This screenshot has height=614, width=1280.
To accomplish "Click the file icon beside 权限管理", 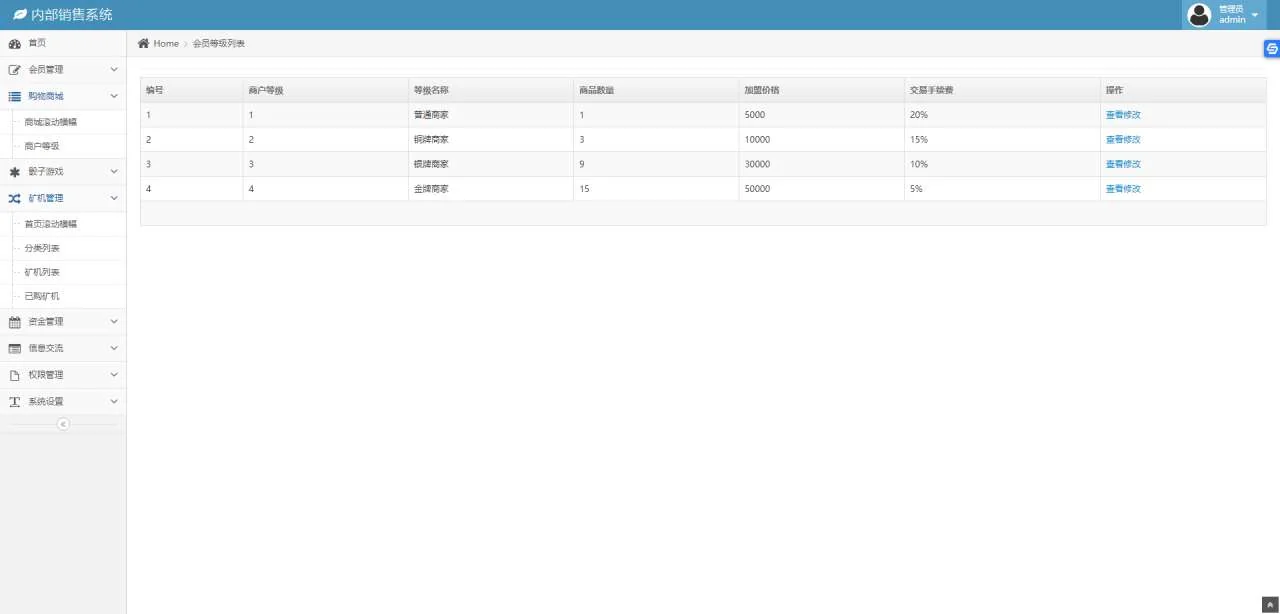I will (x=14, y=375).
